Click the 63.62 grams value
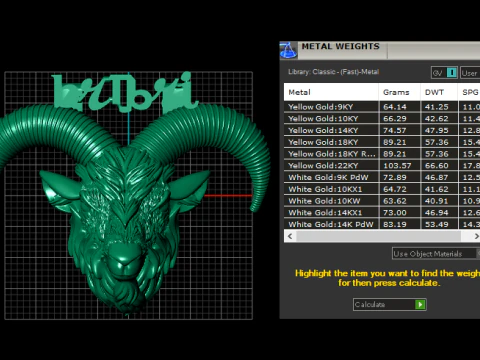480x360 pixels. (x=395, y=201)
